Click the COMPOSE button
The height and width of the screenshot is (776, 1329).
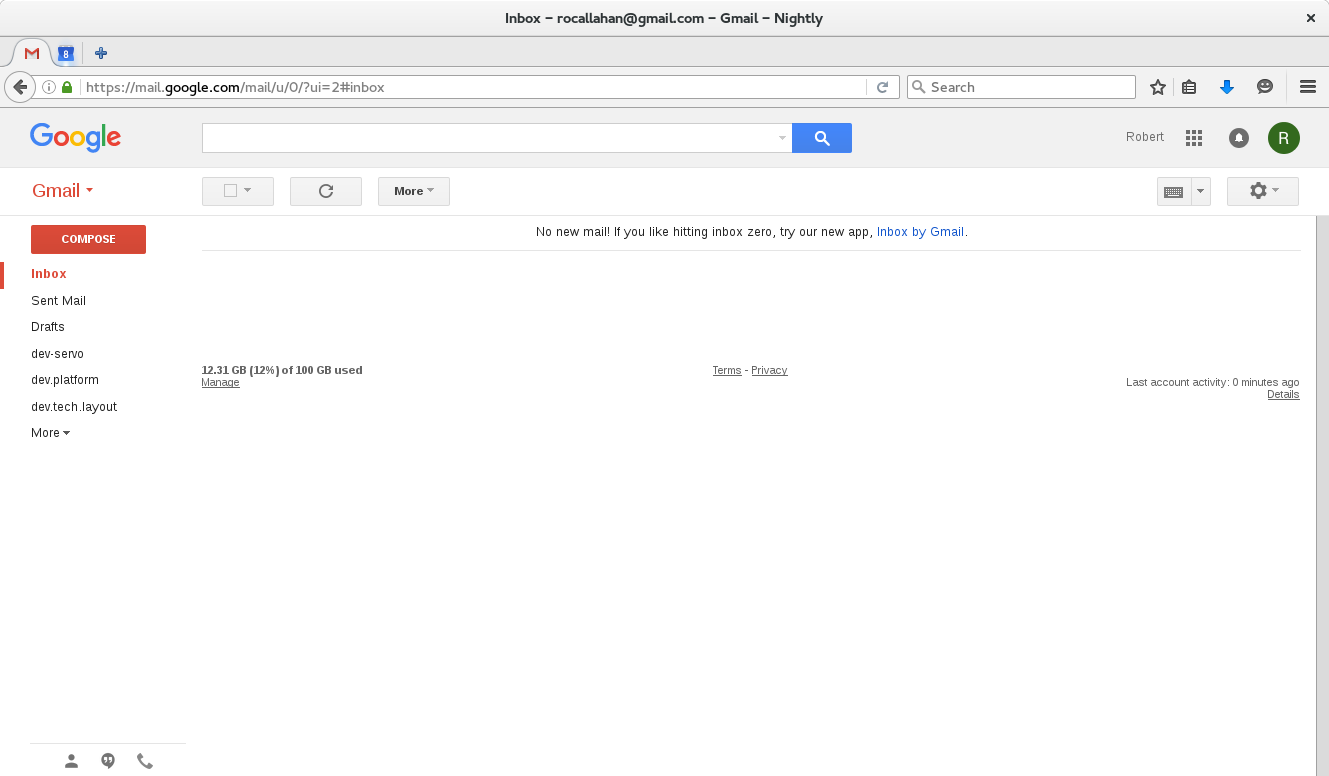[88, 239]
